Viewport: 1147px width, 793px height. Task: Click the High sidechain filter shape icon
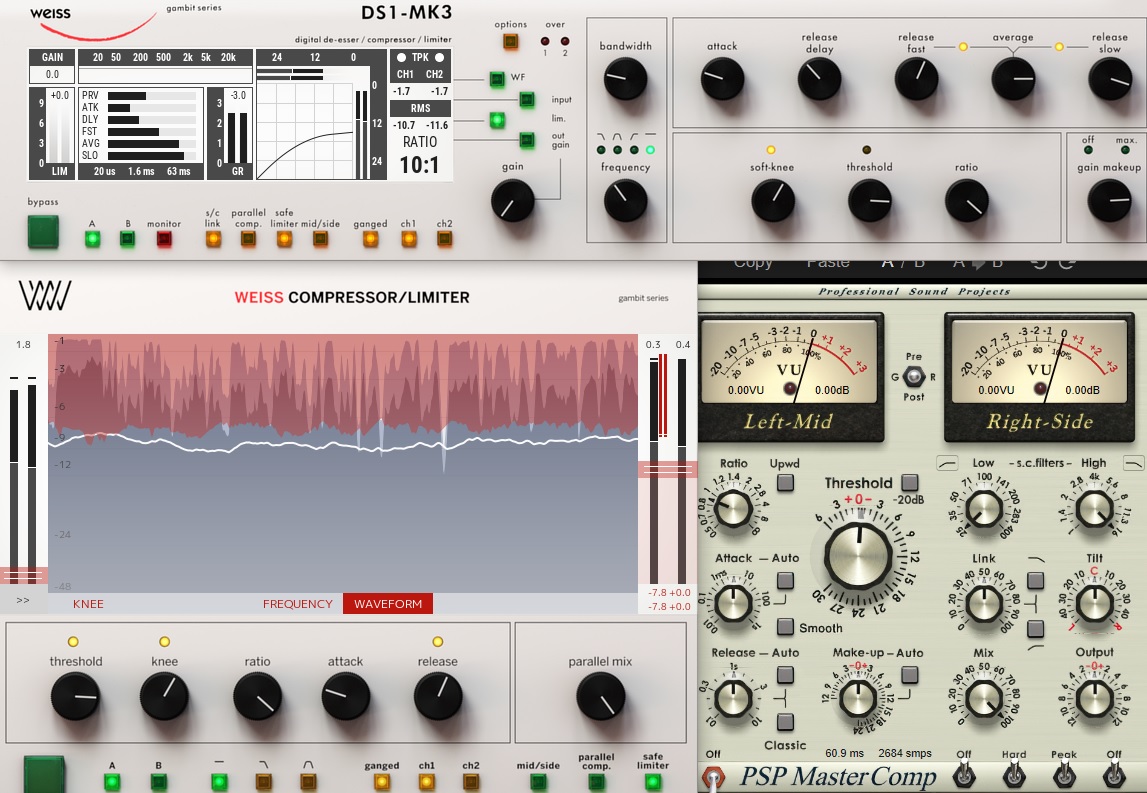pos(1132,463)
